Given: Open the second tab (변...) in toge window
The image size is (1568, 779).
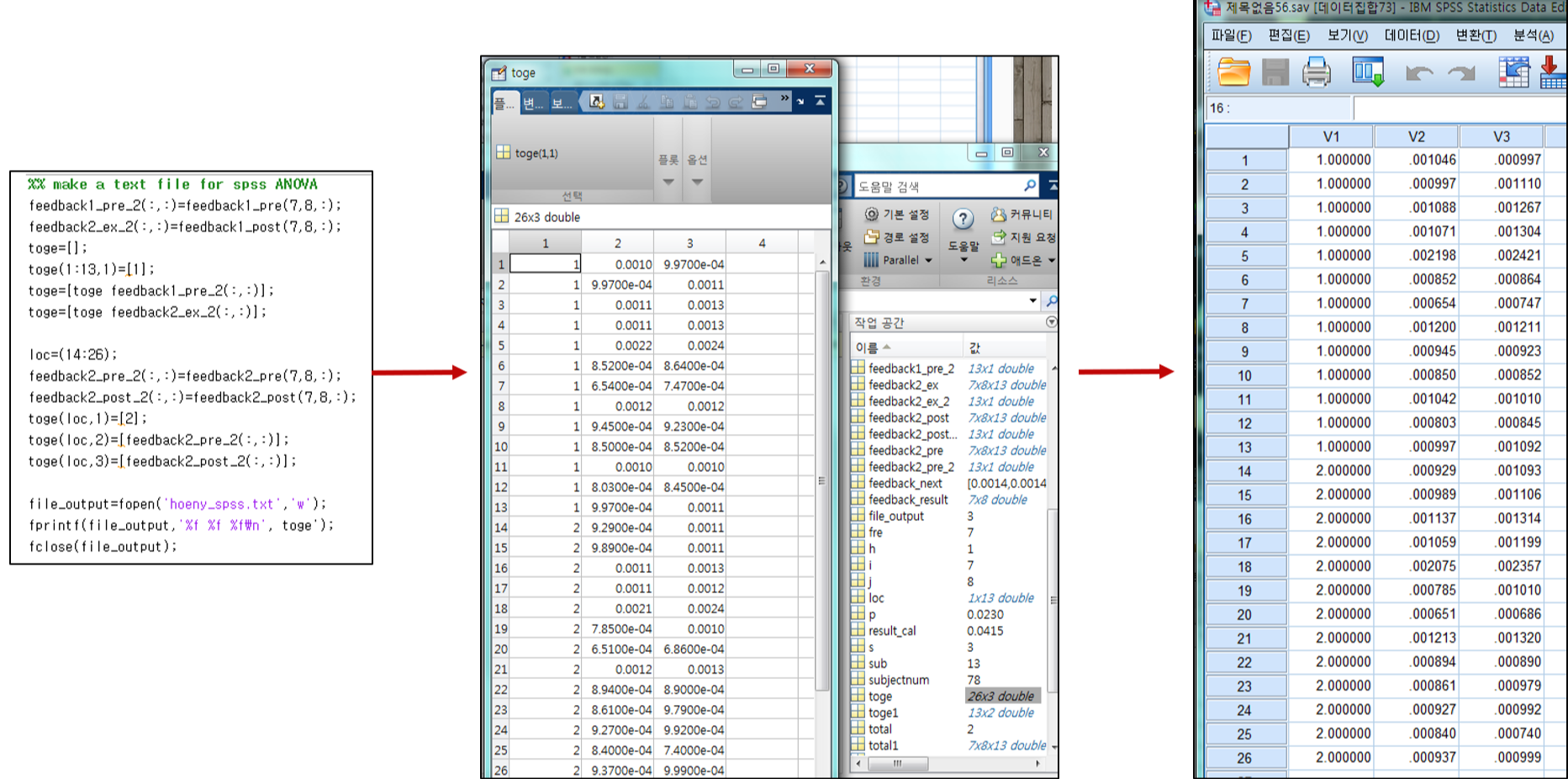Looking at the screenshot, I should (x=534, y=103).
